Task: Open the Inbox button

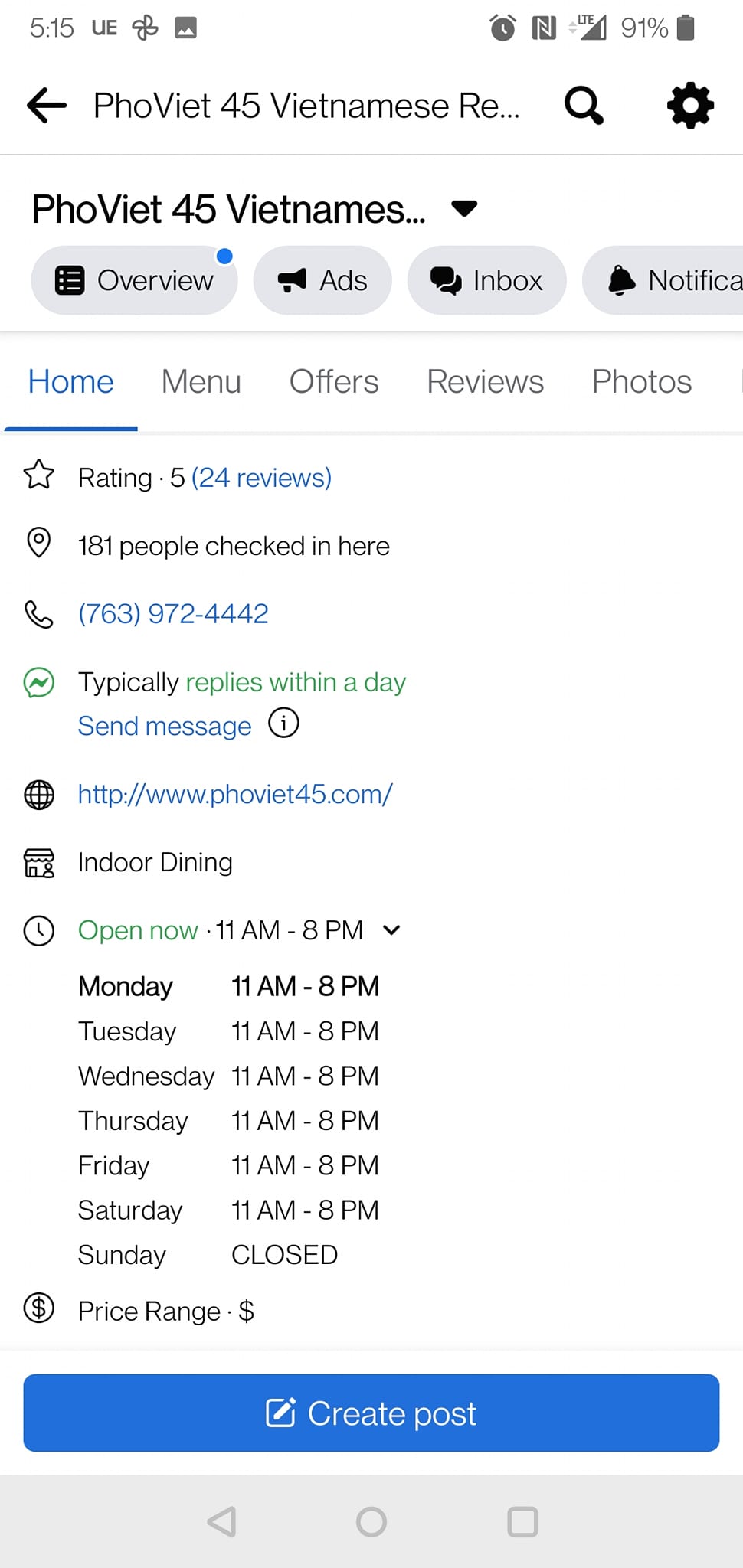Action: click(486, 280)
